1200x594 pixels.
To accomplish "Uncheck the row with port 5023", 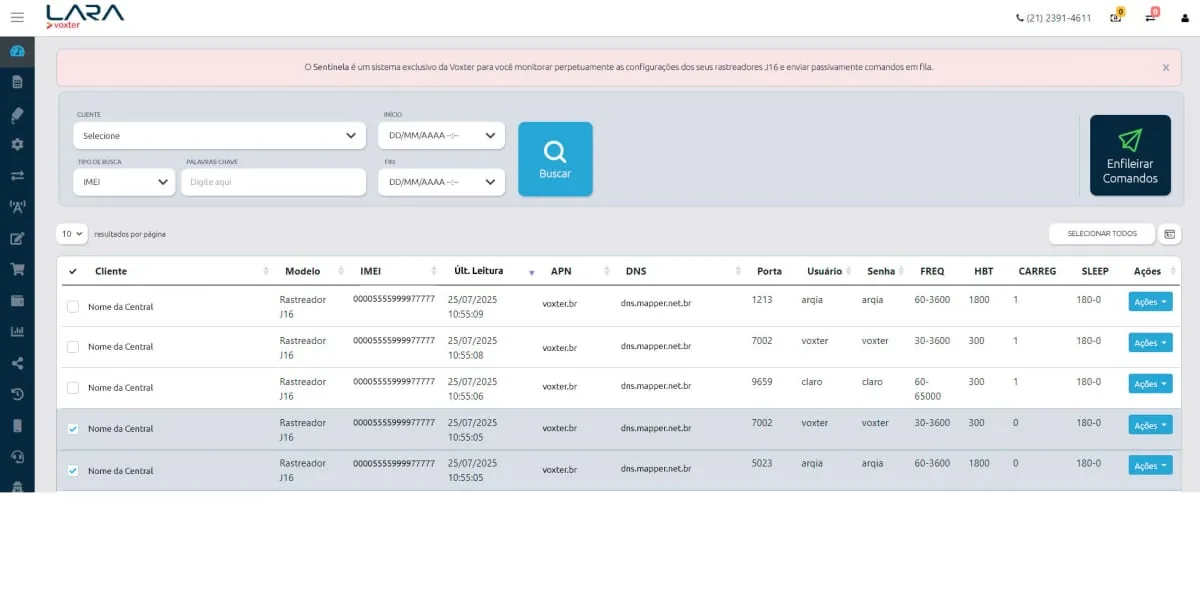I will [73, 470].
